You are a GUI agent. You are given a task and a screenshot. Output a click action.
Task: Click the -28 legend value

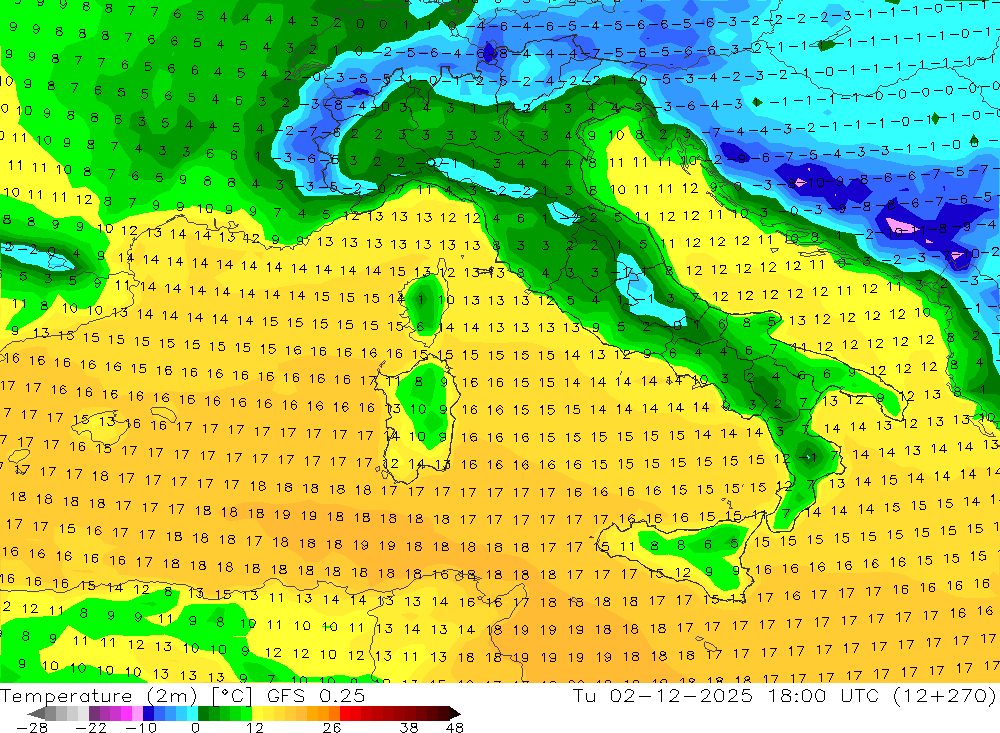32,728
